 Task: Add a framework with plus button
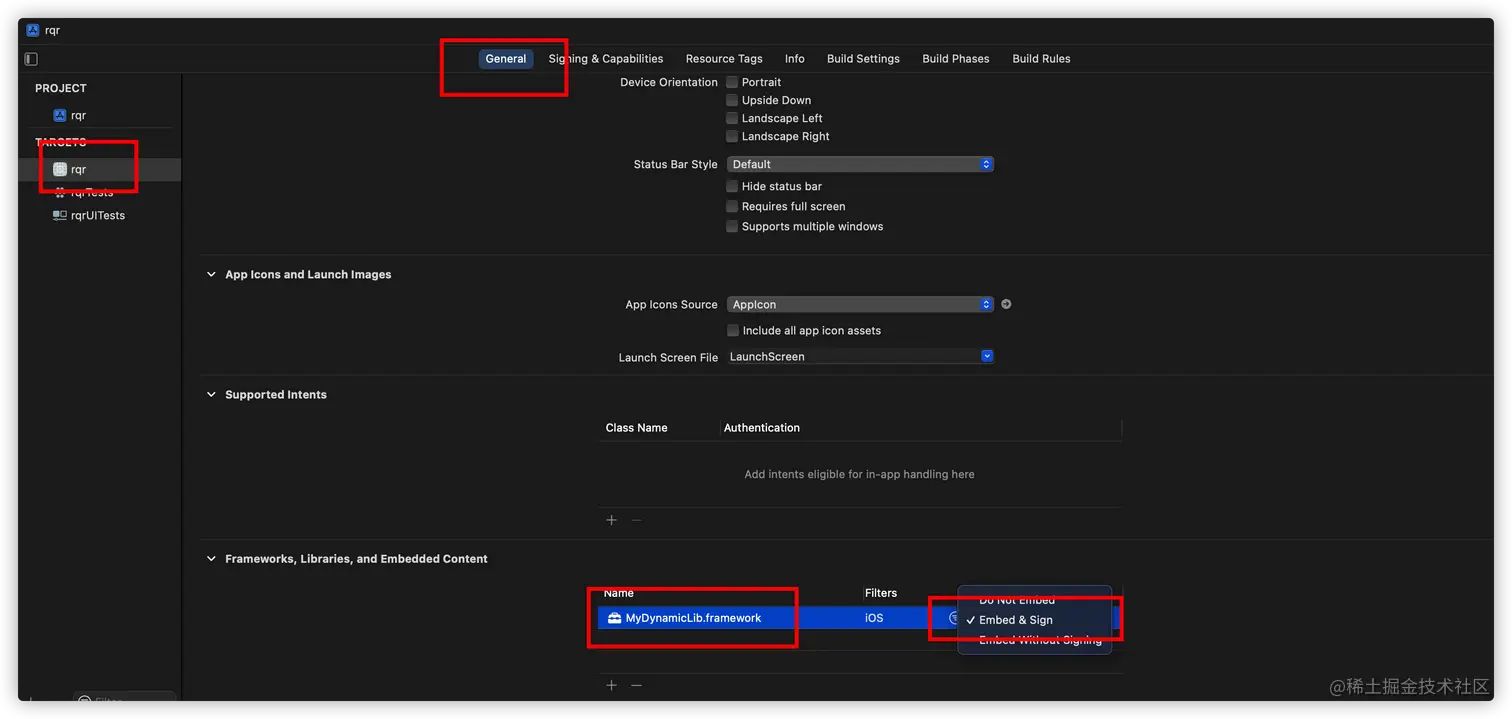click(x=612, y=685)
